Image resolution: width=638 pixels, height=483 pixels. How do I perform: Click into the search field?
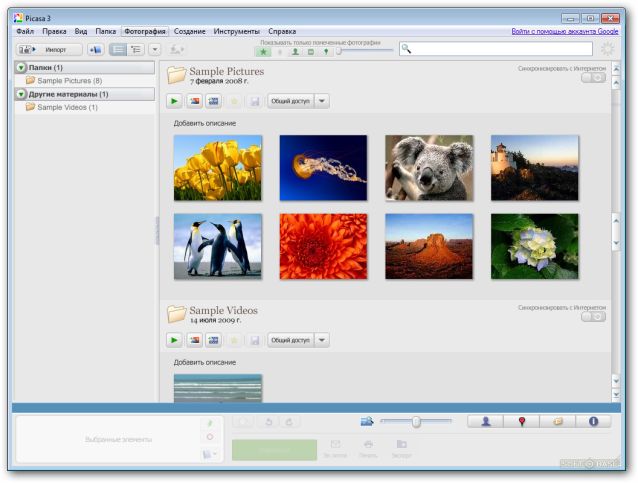pyautogui.click(x=496, y=49)
